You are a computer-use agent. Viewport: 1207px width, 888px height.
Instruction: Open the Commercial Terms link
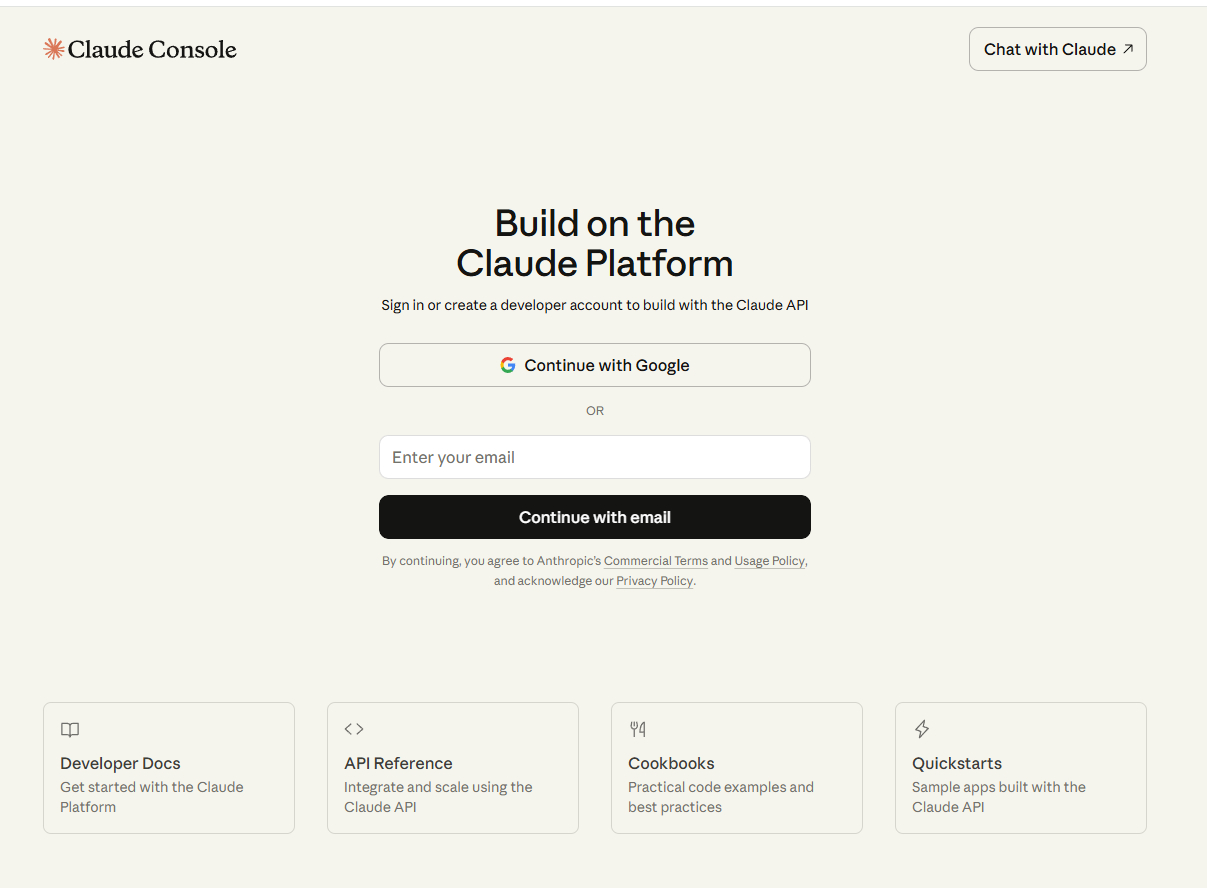655,561
